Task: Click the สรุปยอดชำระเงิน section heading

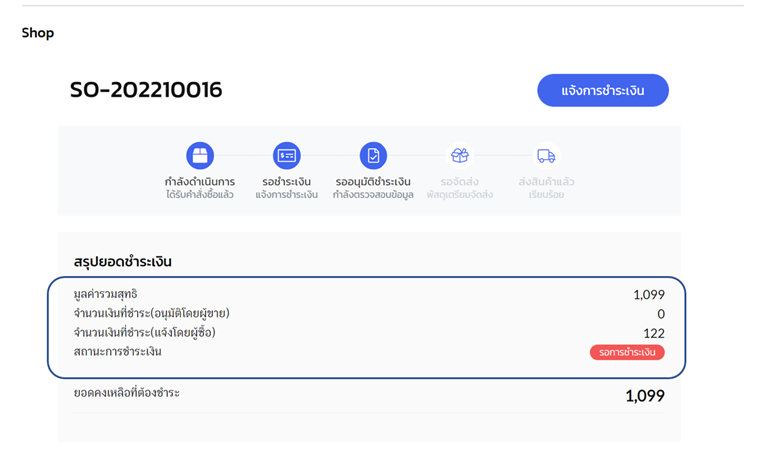Action: [123, 262]
